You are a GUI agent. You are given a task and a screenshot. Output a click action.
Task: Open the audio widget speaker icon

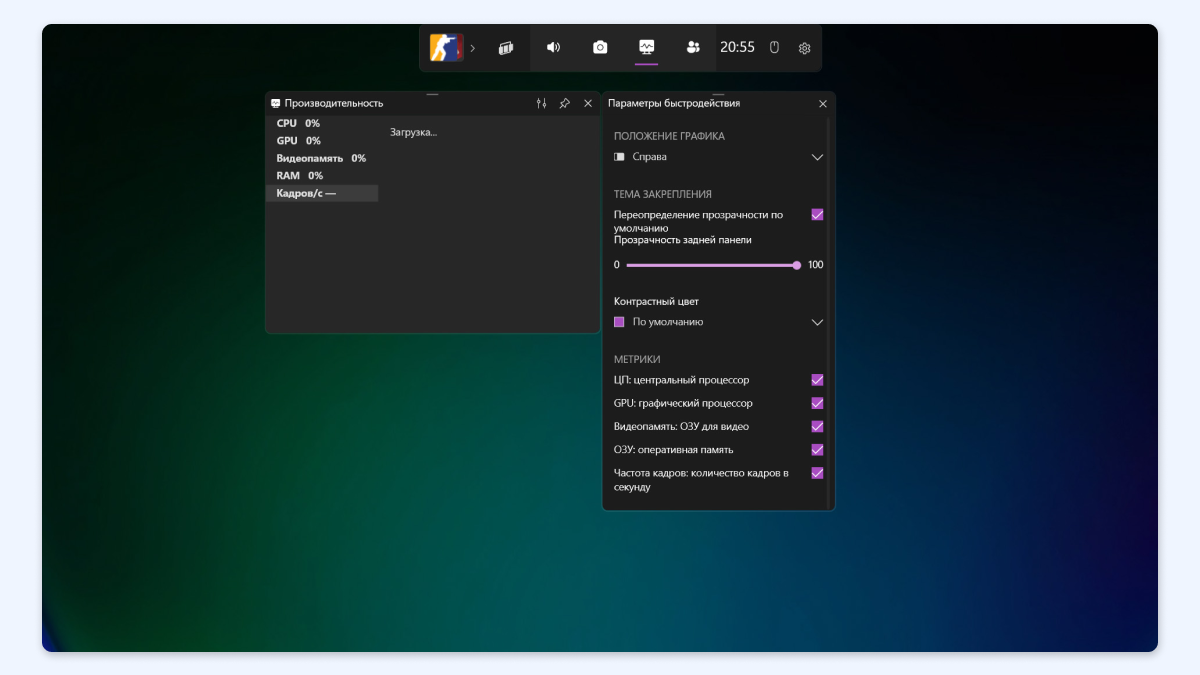click(553, 47)
